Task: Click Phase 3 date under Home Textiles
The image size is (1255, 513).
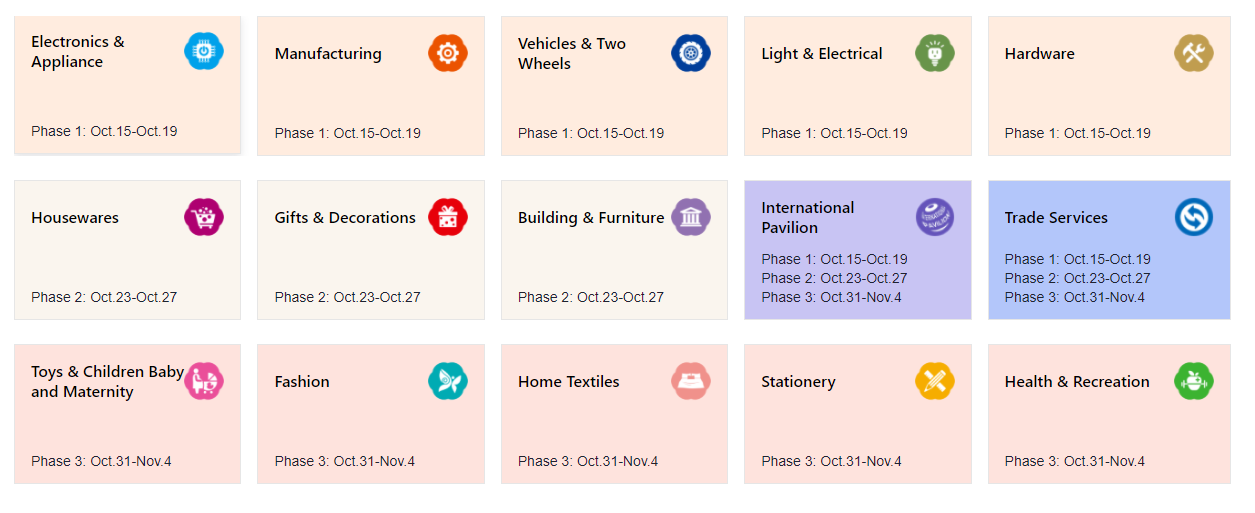Action: tap(588, 461)
